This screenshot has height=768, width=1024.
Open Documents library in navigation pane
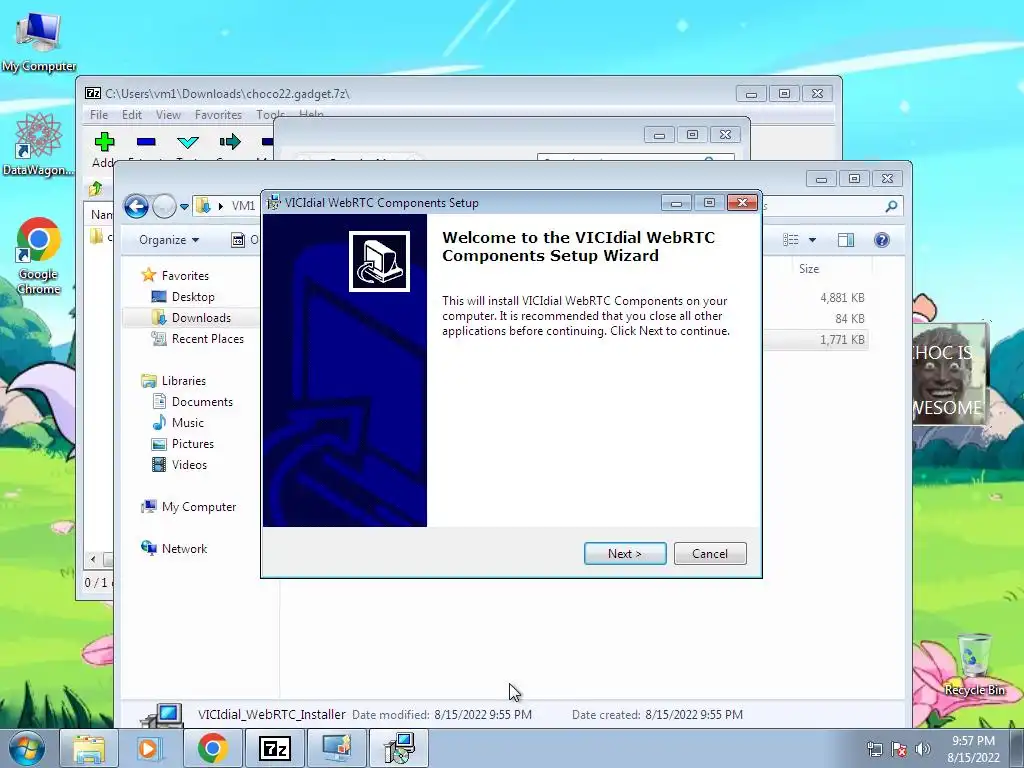(x=202, y=402)
